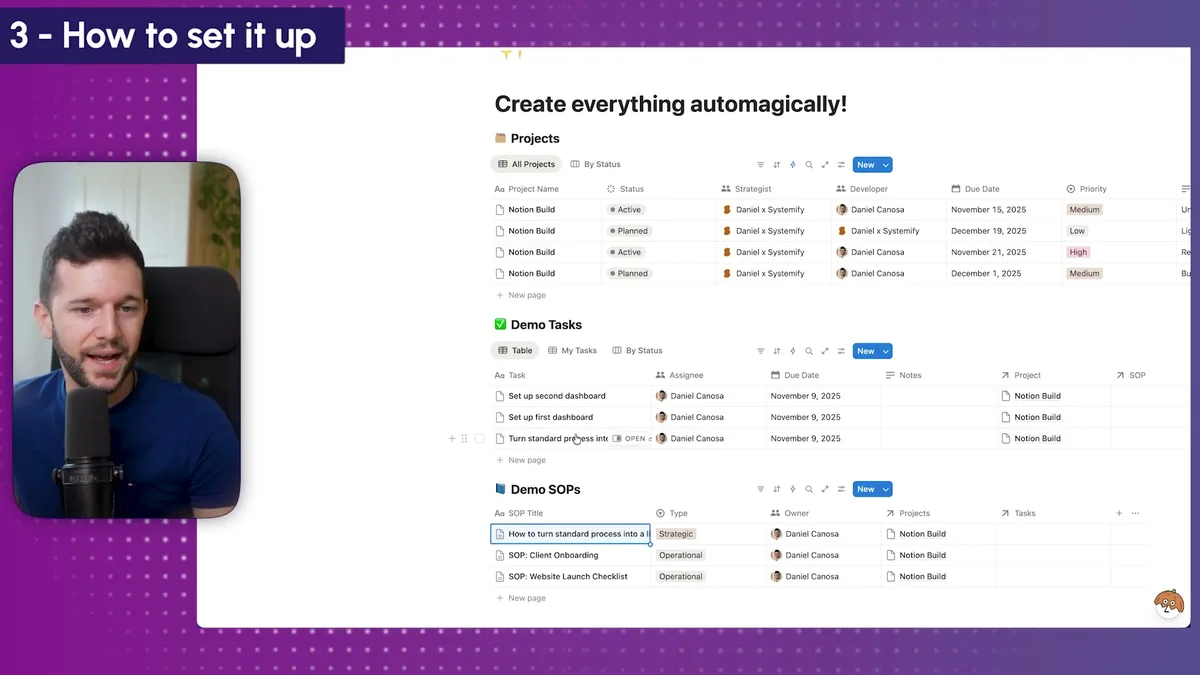
Task: Open the filter icon on the Projects database
Action: (760, 164)
